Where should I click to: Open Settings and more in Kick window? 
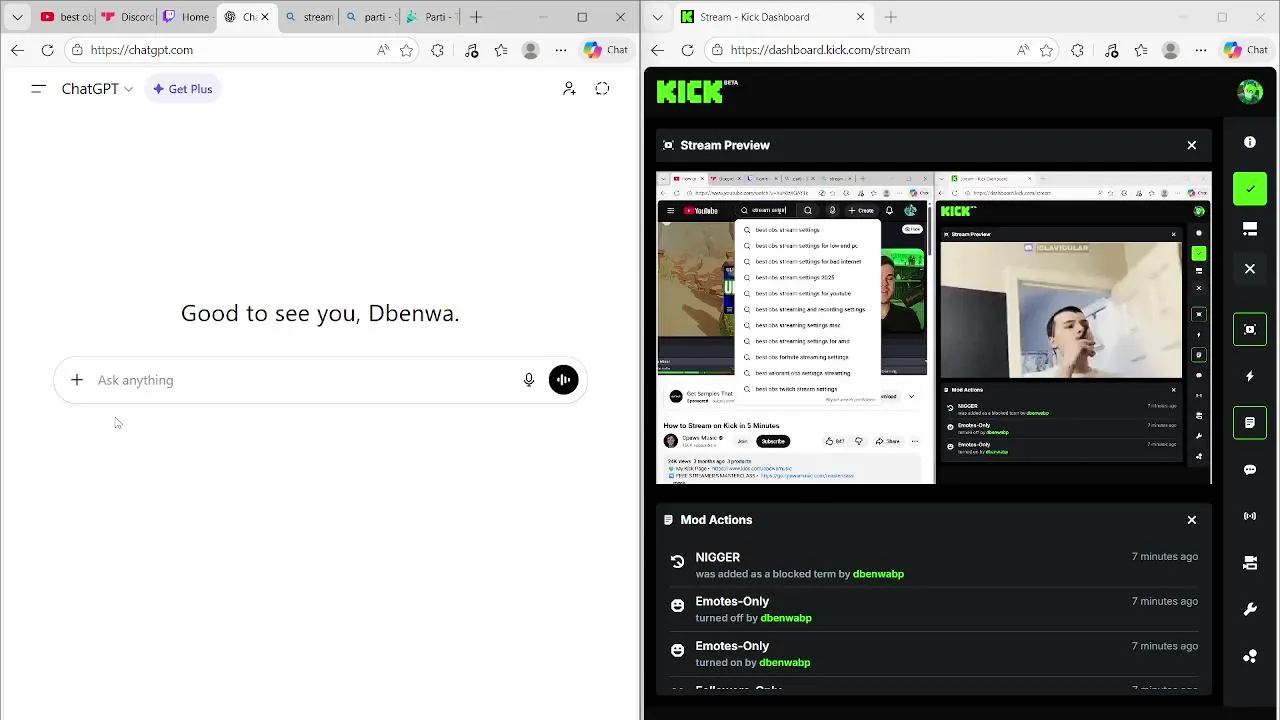coord(1201,50)
